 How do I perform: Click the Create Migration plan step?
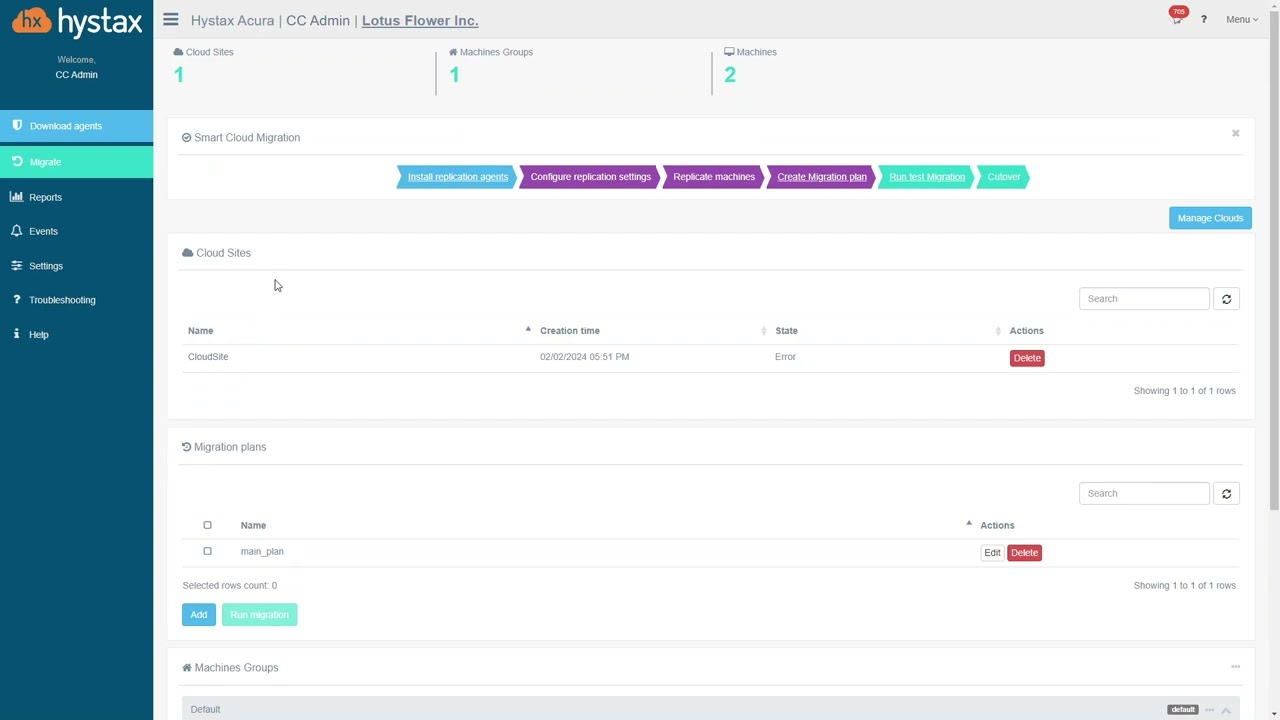click(821, 176)
